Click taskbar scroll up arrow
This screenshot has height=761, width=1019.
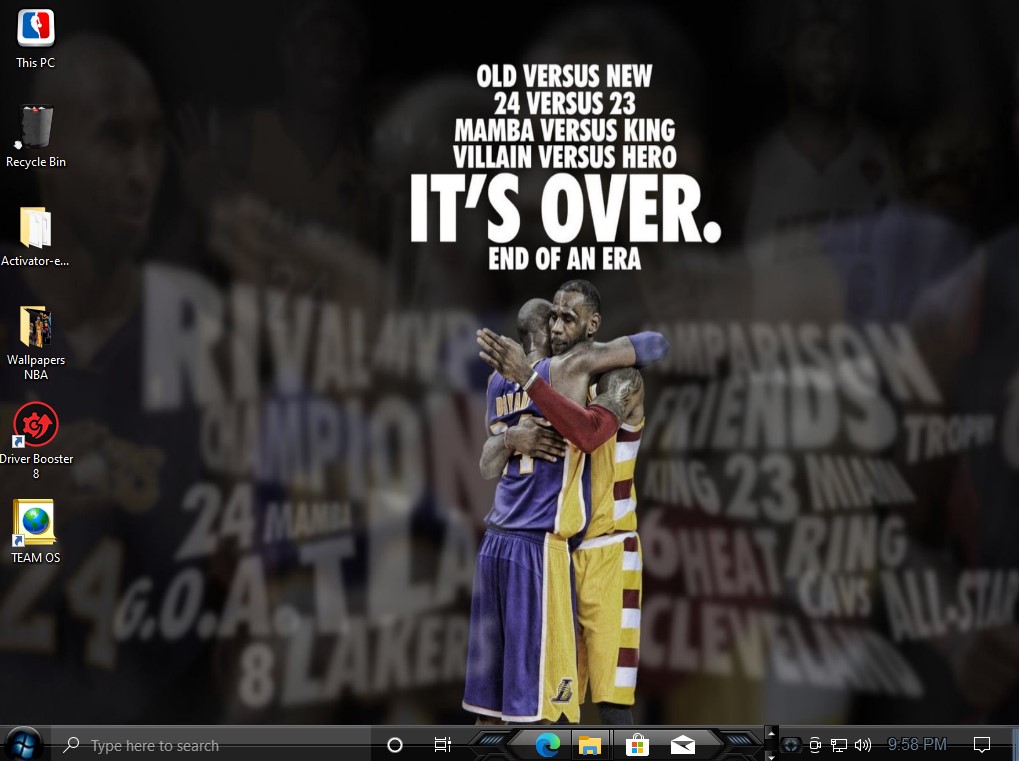coord(771,734)
